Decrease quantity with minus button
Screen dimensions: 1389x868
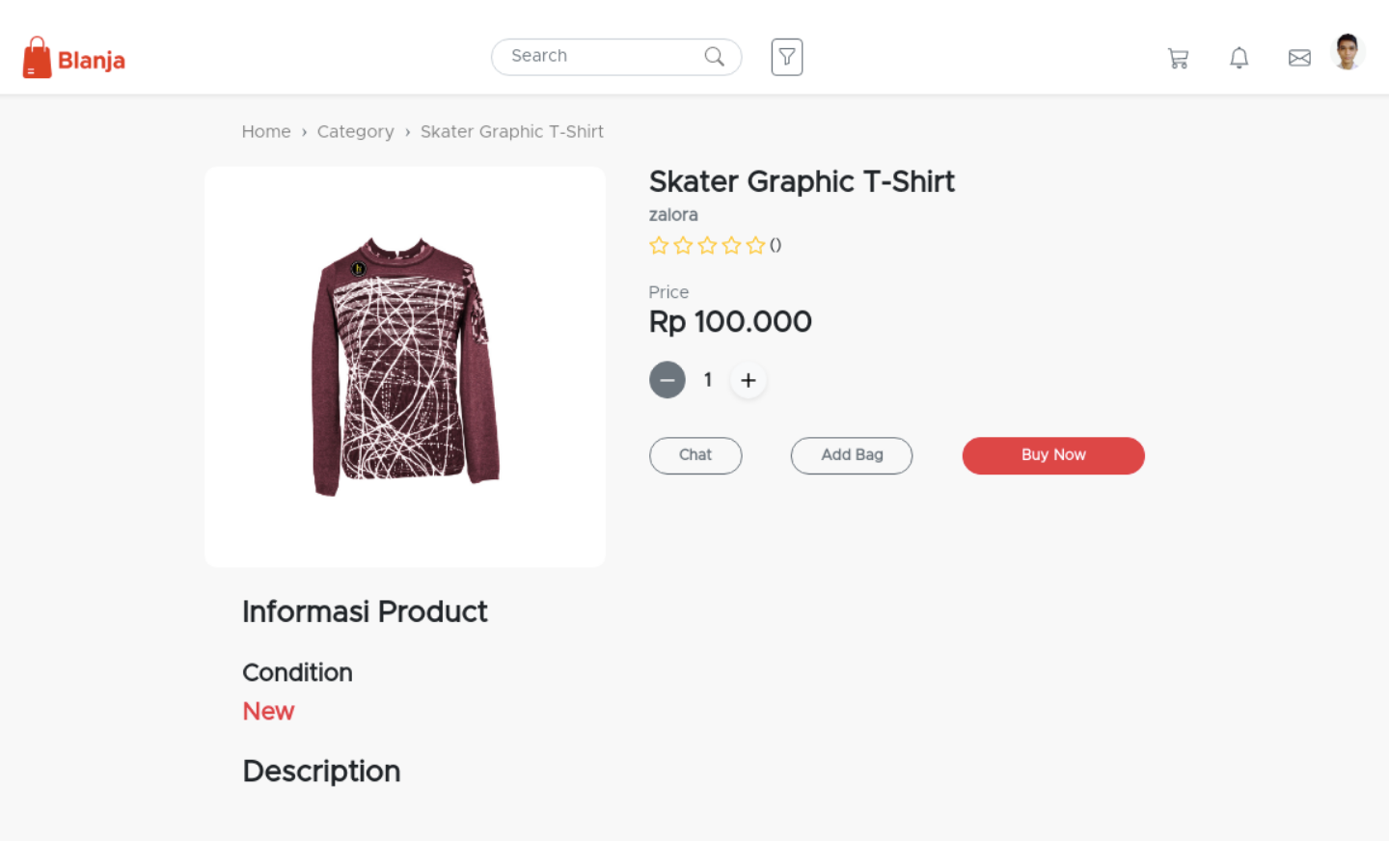tap(667, 380)
